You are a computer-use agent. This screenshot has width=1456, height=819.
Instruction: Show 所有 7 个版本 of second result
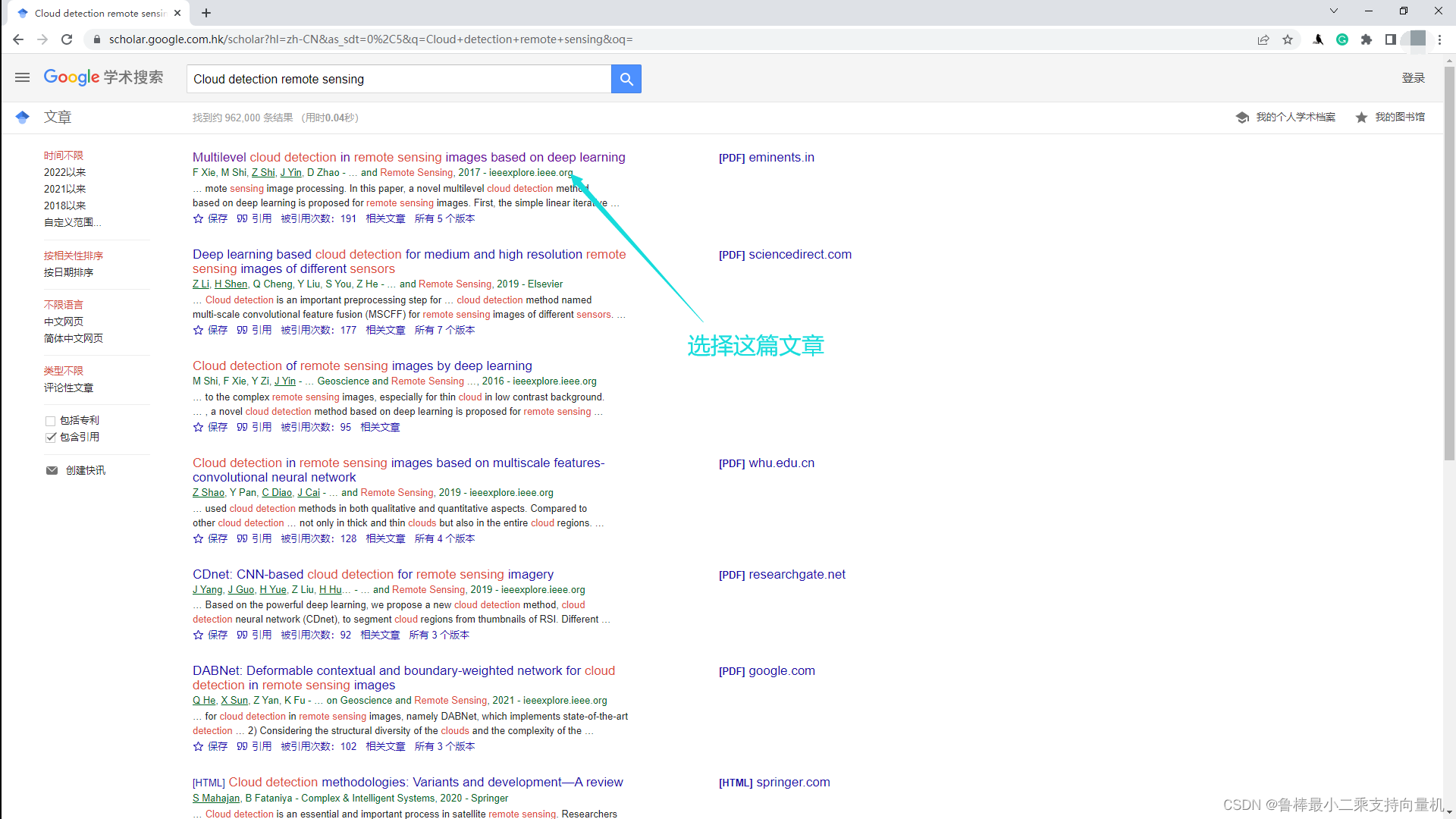tap(444, 330)
